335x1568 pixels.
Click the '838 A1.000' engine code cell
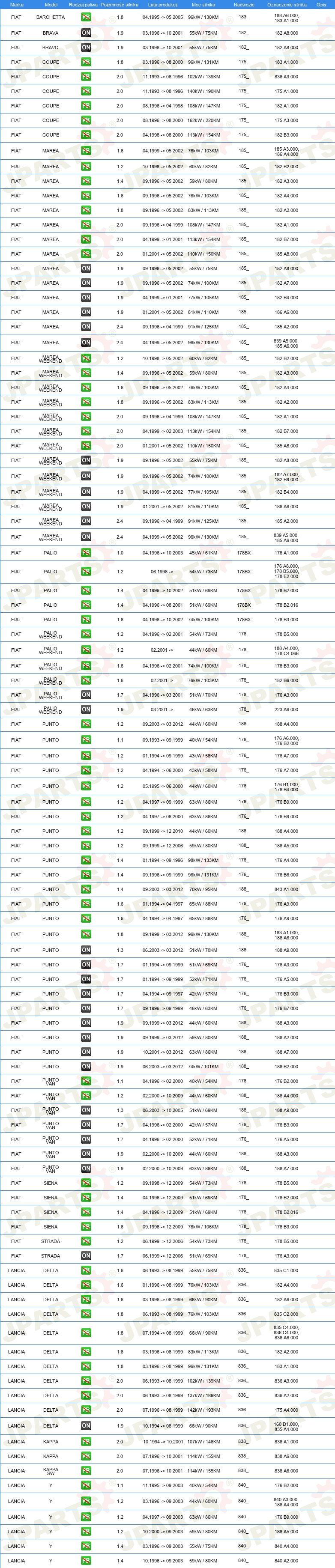pos(286,1441)
